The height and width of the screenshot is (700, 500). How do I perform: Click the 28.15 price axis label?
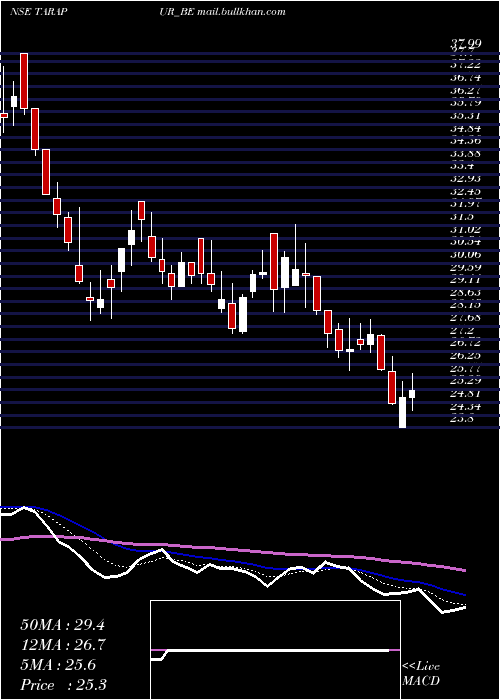pyautogui.click(x=465, y=305)
